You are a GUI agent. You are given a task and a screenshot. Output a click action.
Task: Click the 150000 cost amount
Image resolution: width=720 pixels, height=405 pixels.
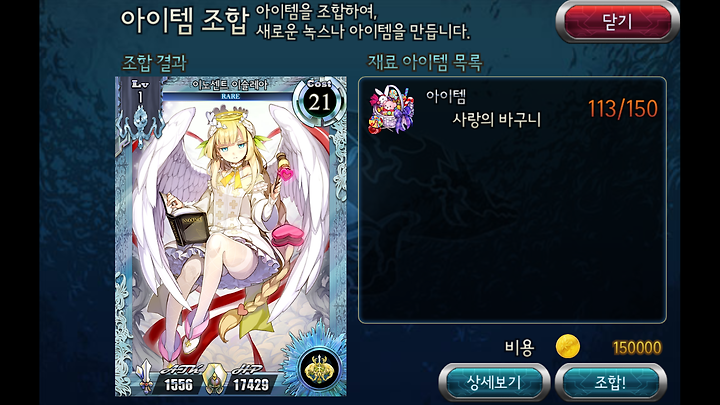637,348
